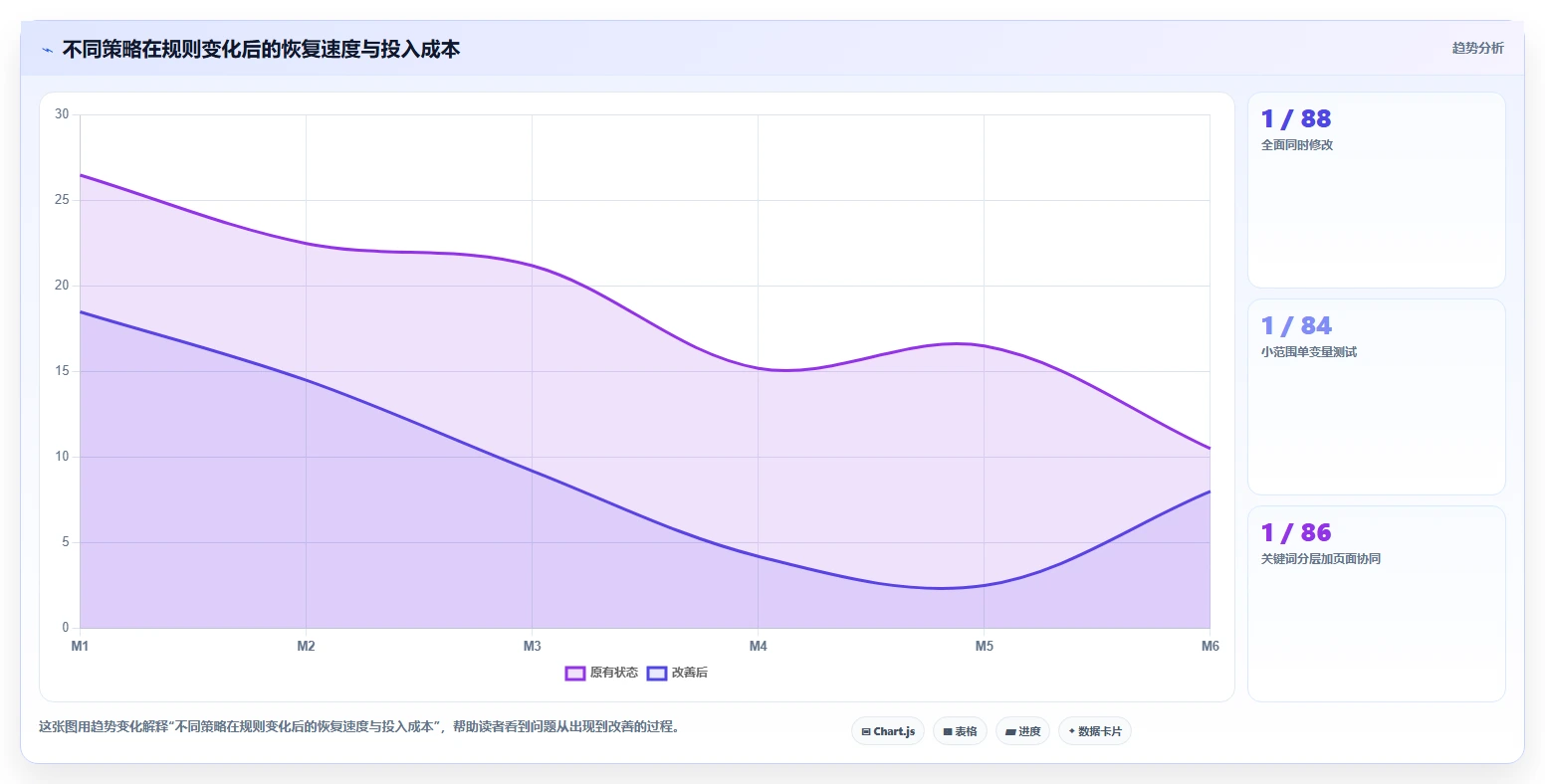Click the purple 原有状态 legend swatch
Image resolution: width=1545 pixels, height=784 pixels.
pyautogui.click(x=574, y=674)
